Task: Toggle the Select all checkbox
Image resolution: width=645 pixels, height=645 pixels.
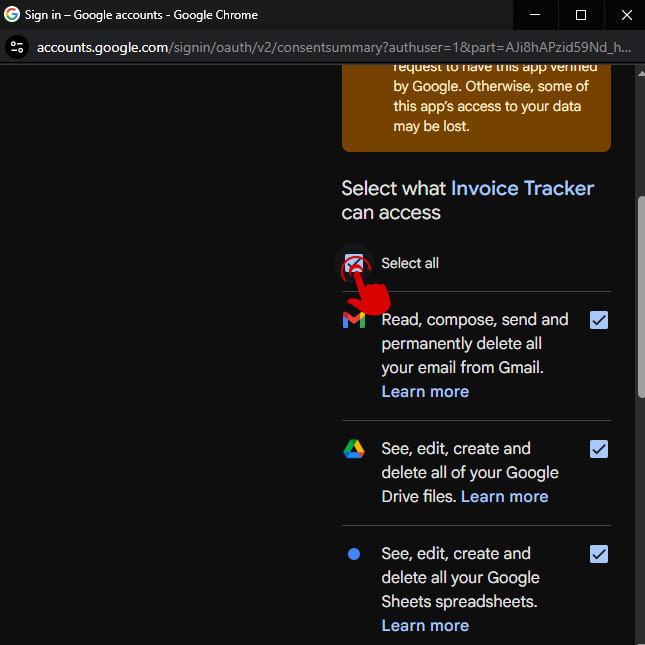Action: 354,264
